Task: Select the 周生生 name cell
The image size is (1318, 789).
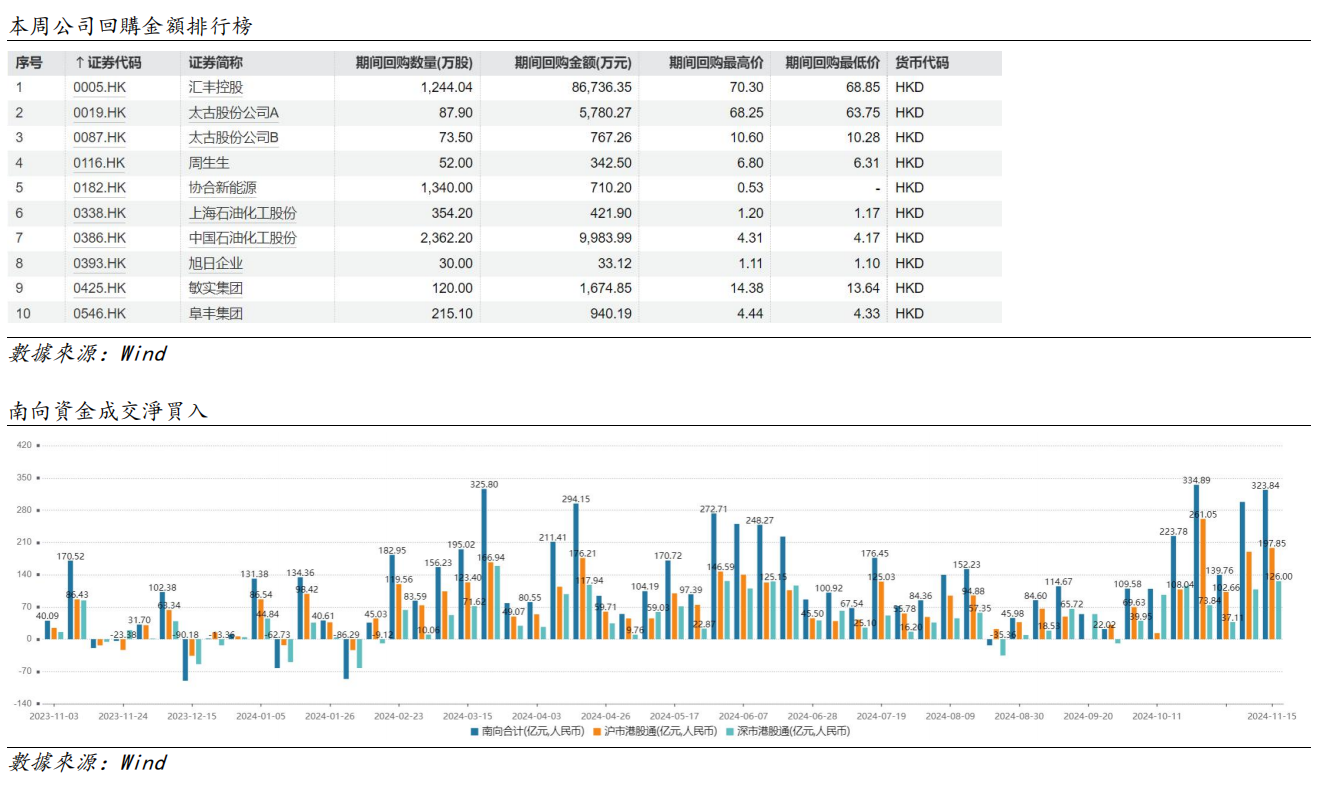Action: click(x=207, y=163)
